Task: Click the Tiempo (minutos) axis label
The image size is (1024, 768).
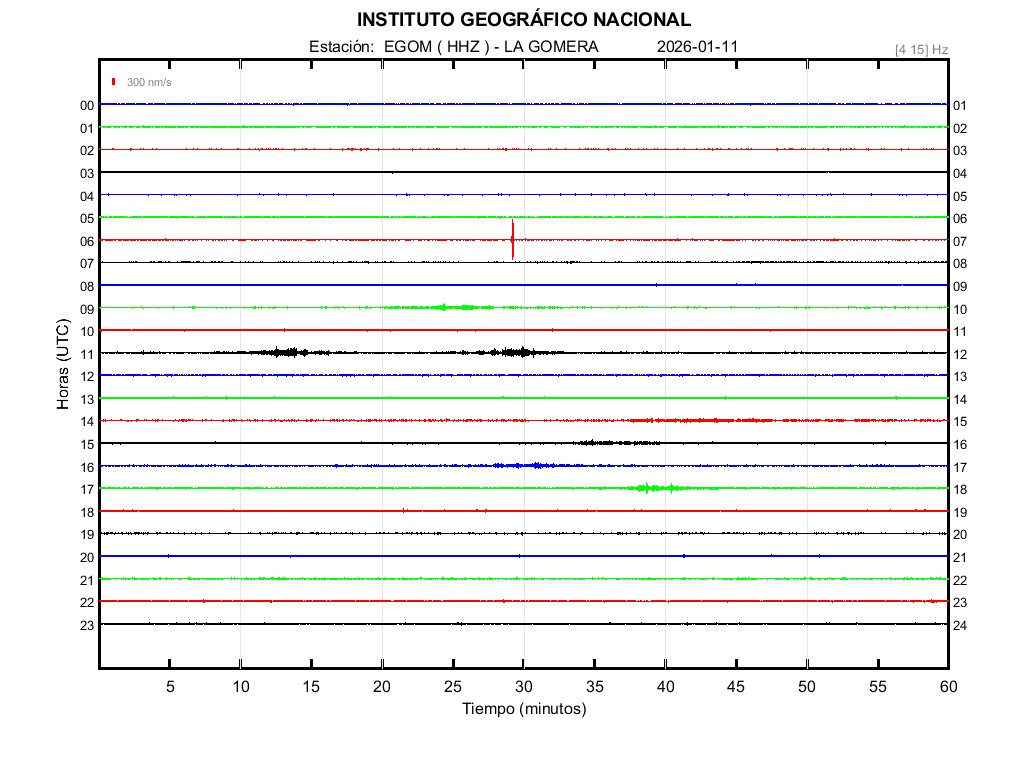Action: pos(523,709)
